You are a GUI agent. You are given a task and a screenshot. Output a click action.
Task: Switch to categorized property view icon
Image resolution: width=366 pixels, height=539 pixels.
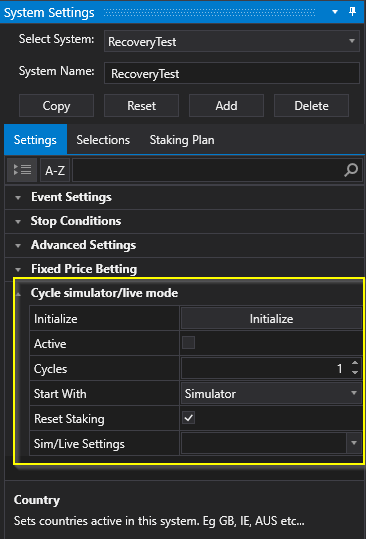(22, 170)
